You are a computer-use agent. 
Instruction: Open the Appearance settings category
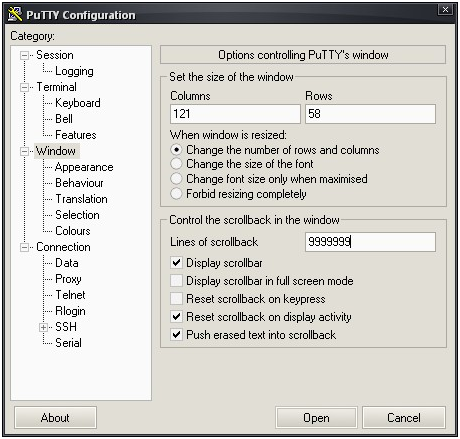point(84,167)
